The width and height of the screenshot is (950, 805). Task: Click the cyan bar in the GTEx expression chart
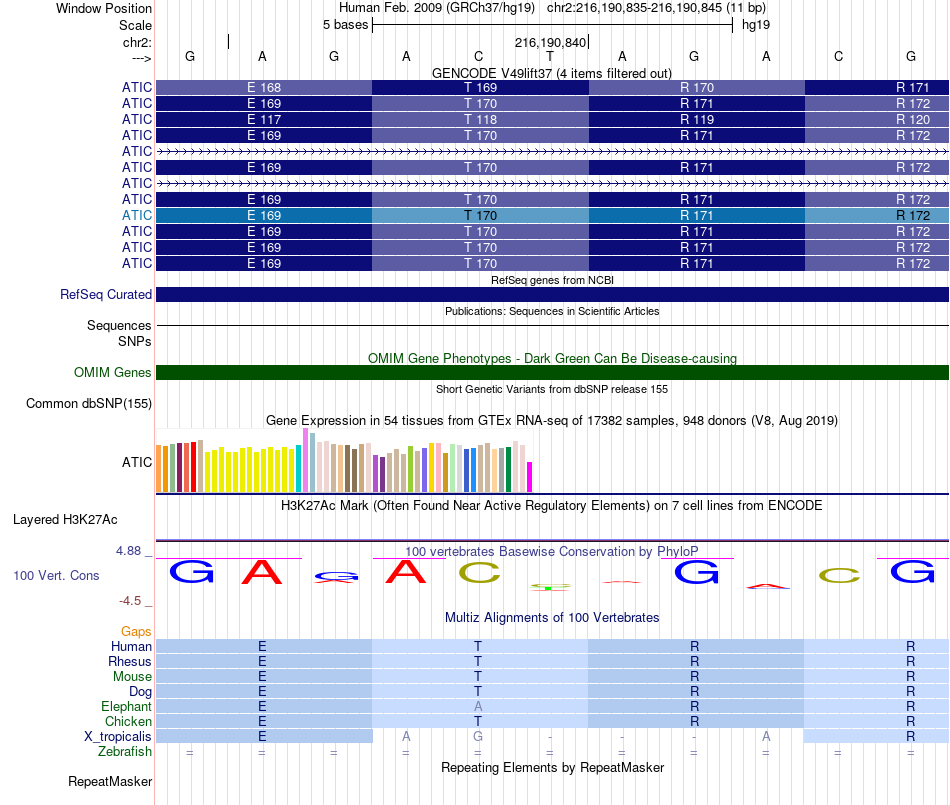[299, 468]
